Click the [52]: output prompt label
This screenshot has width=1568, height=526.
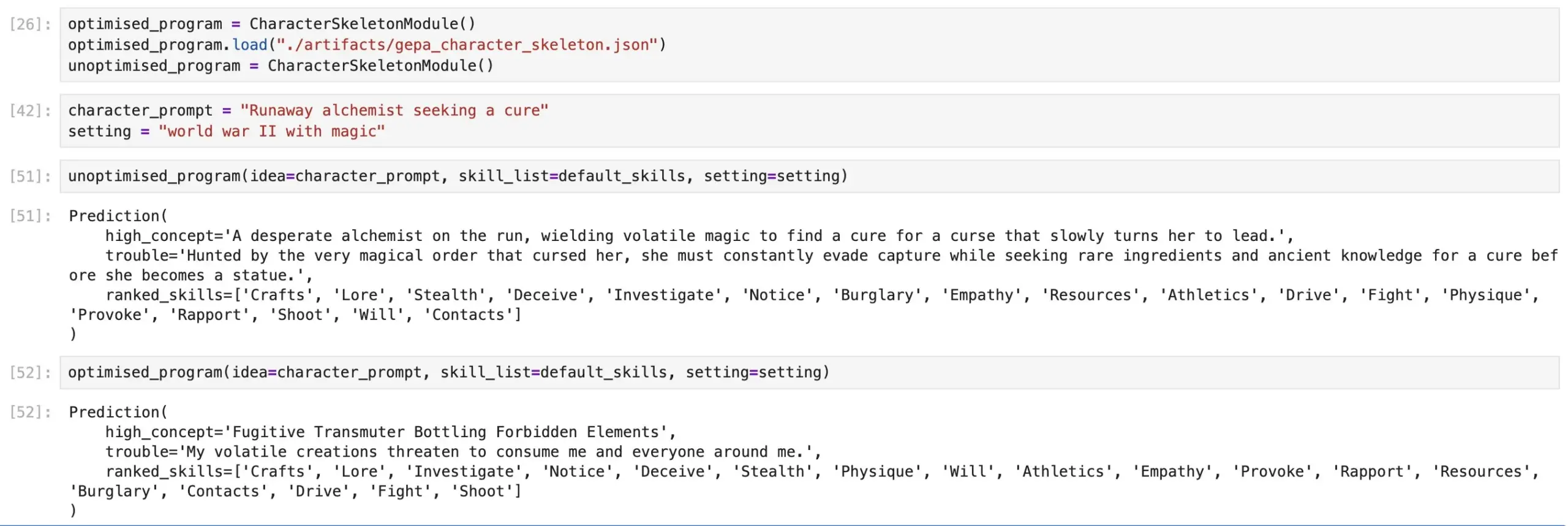[x=31, y=413]
